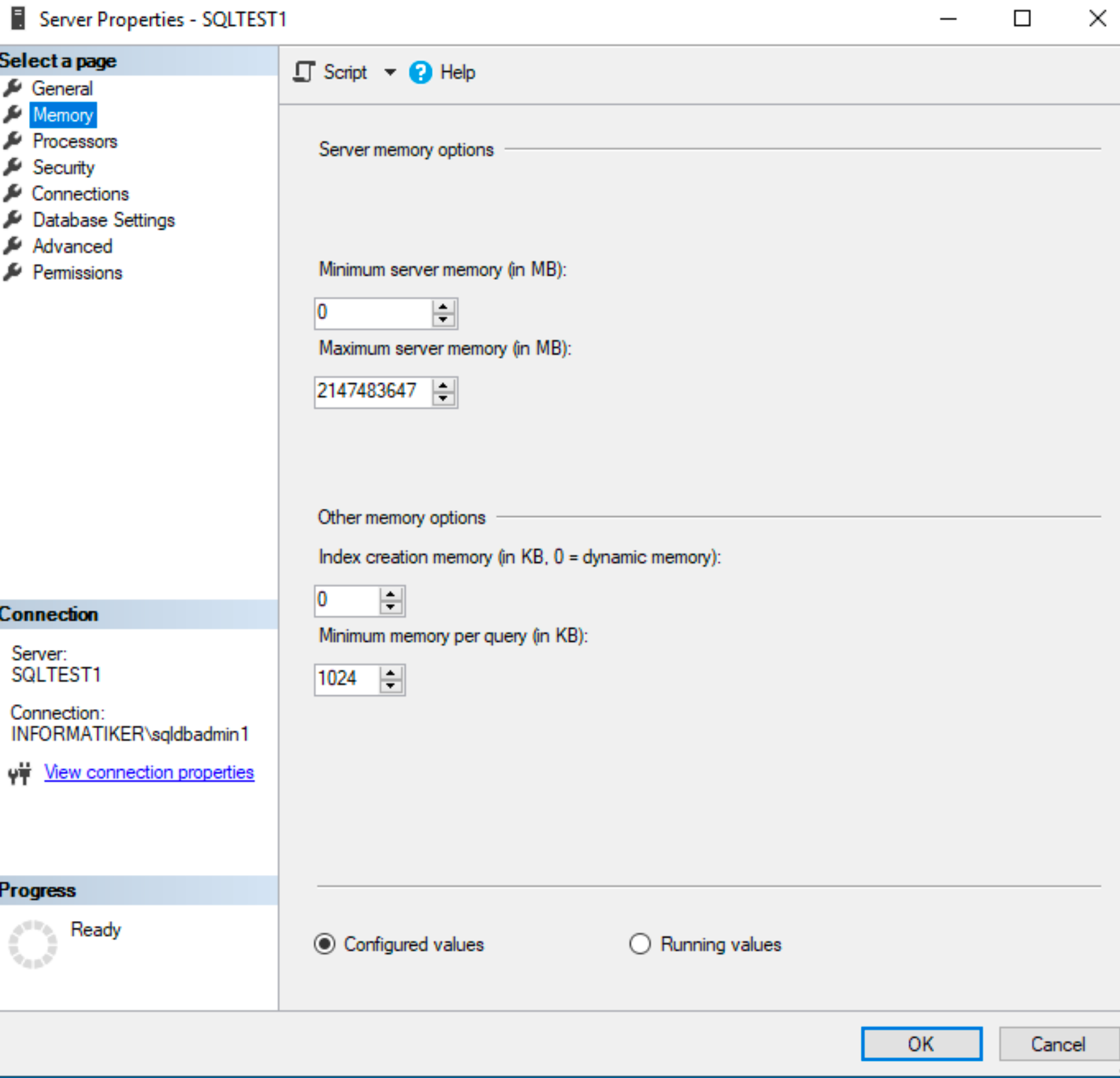Click the wrench icon beside Database Settings
1120x1078 pixels.
[x=13, y=220]
